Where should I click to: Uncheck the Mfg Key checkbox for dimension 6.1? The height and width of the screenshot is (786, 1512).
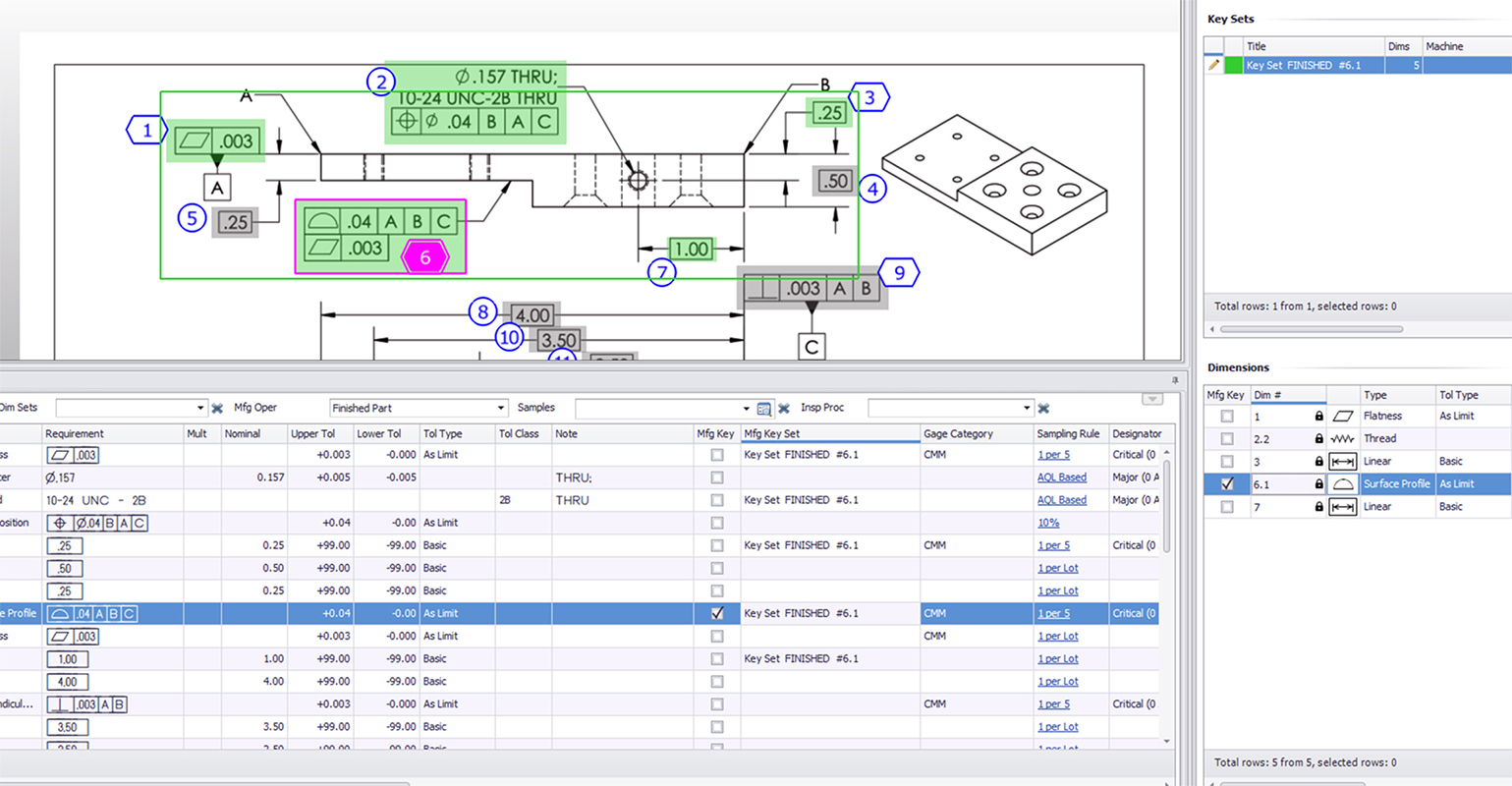[x=1226, y=483]
